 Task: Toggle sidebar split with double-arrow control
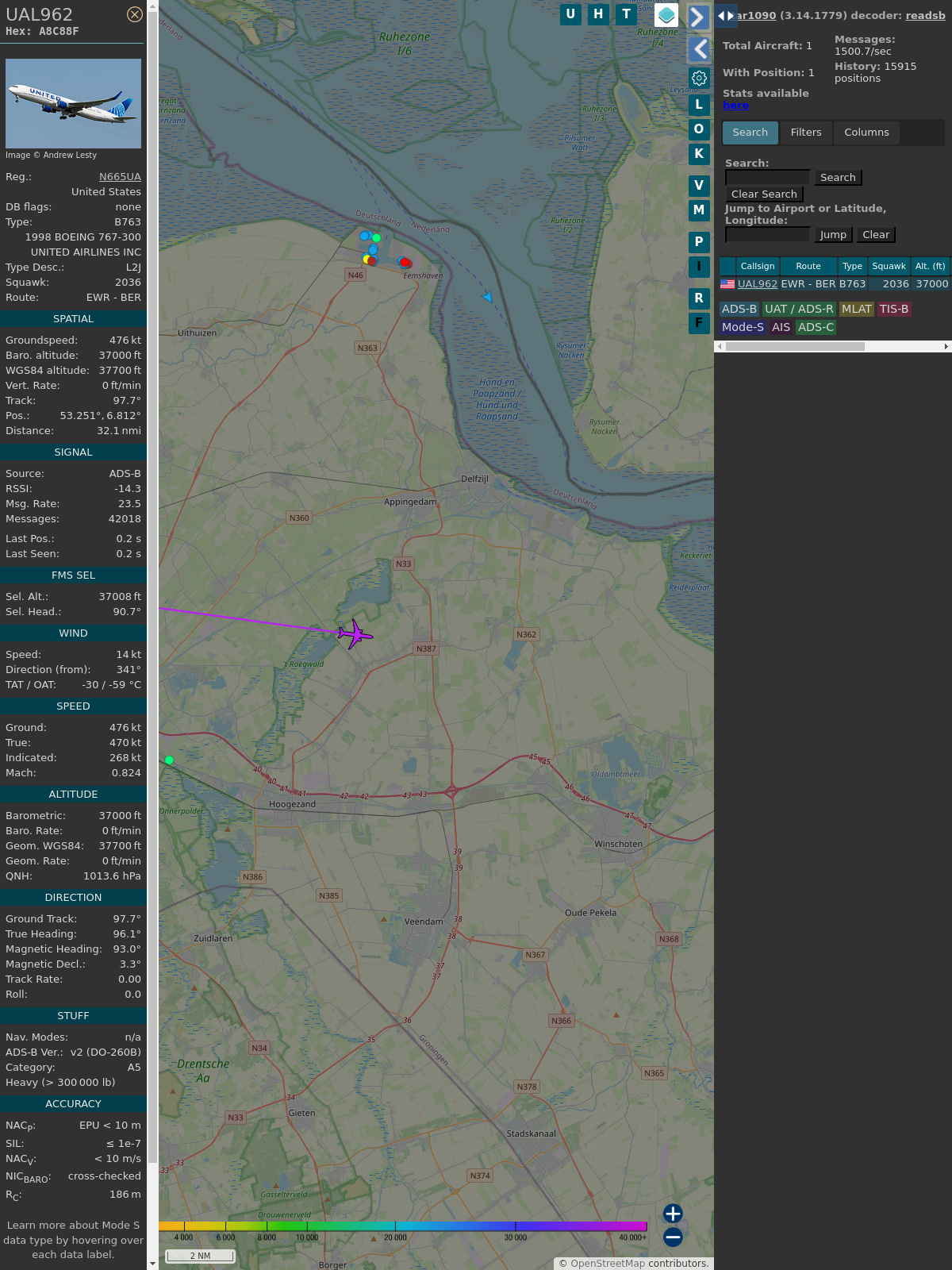click(x=725, y=16)
